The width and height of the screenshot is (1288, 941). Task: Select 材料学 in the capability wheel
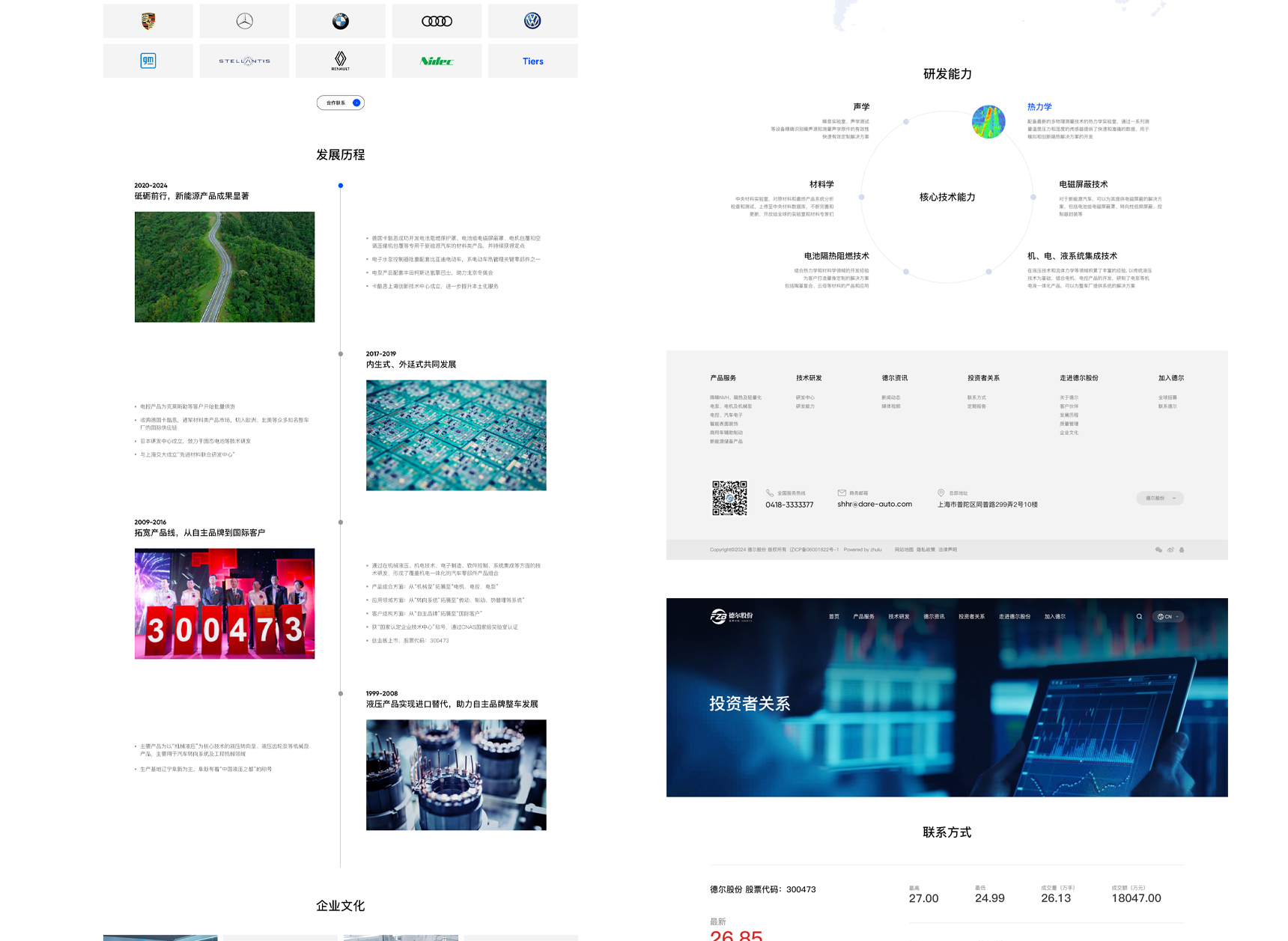pyautogui.click(x=821, y=184)
